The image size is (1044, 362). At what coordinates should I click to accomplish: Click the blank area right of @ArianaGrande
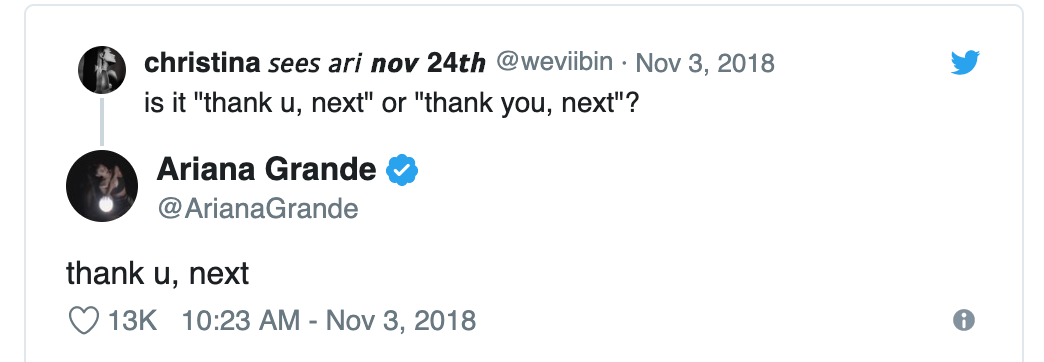pyautogui.click(x=666, y=209)
